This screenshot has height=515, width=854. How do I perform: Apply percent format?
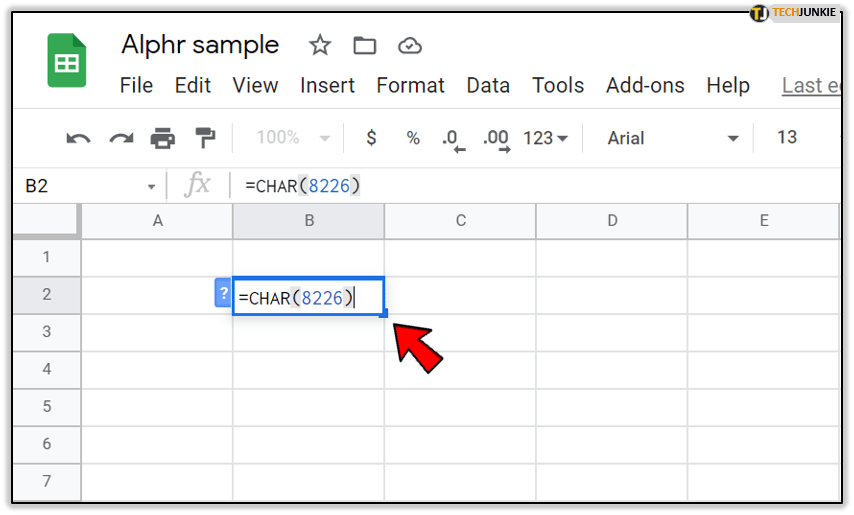(x=413, y=138)
